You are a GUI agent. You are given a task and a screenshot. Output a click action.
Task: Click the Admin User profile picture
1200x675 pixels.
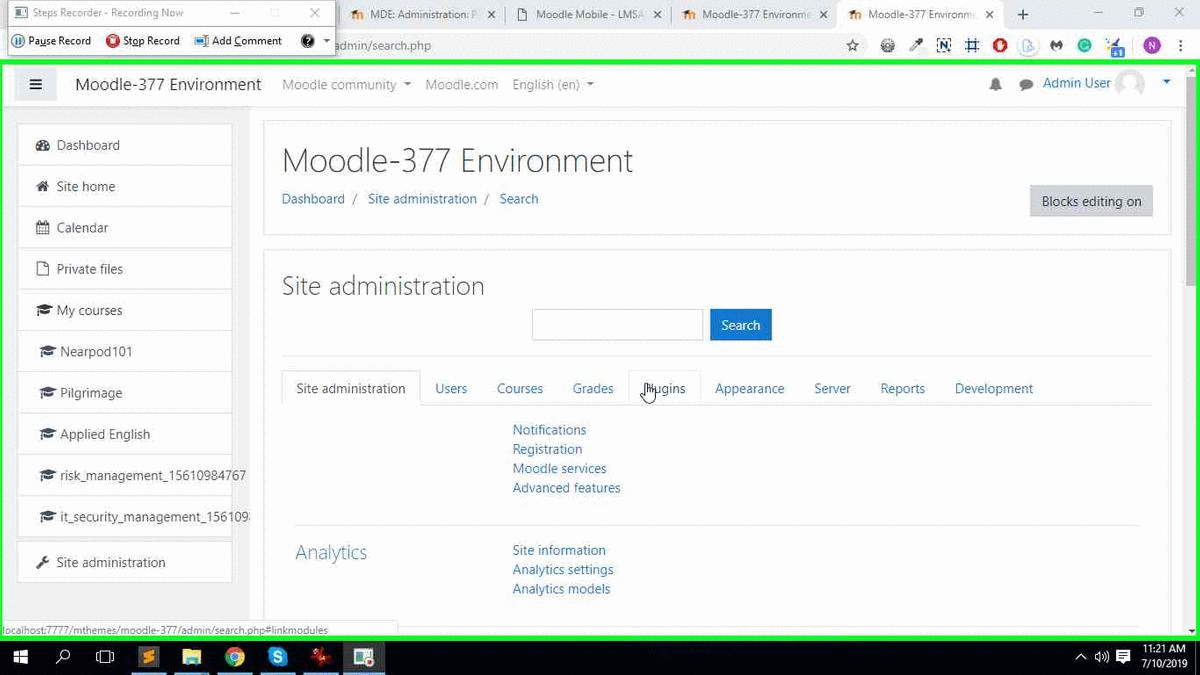1130,84
